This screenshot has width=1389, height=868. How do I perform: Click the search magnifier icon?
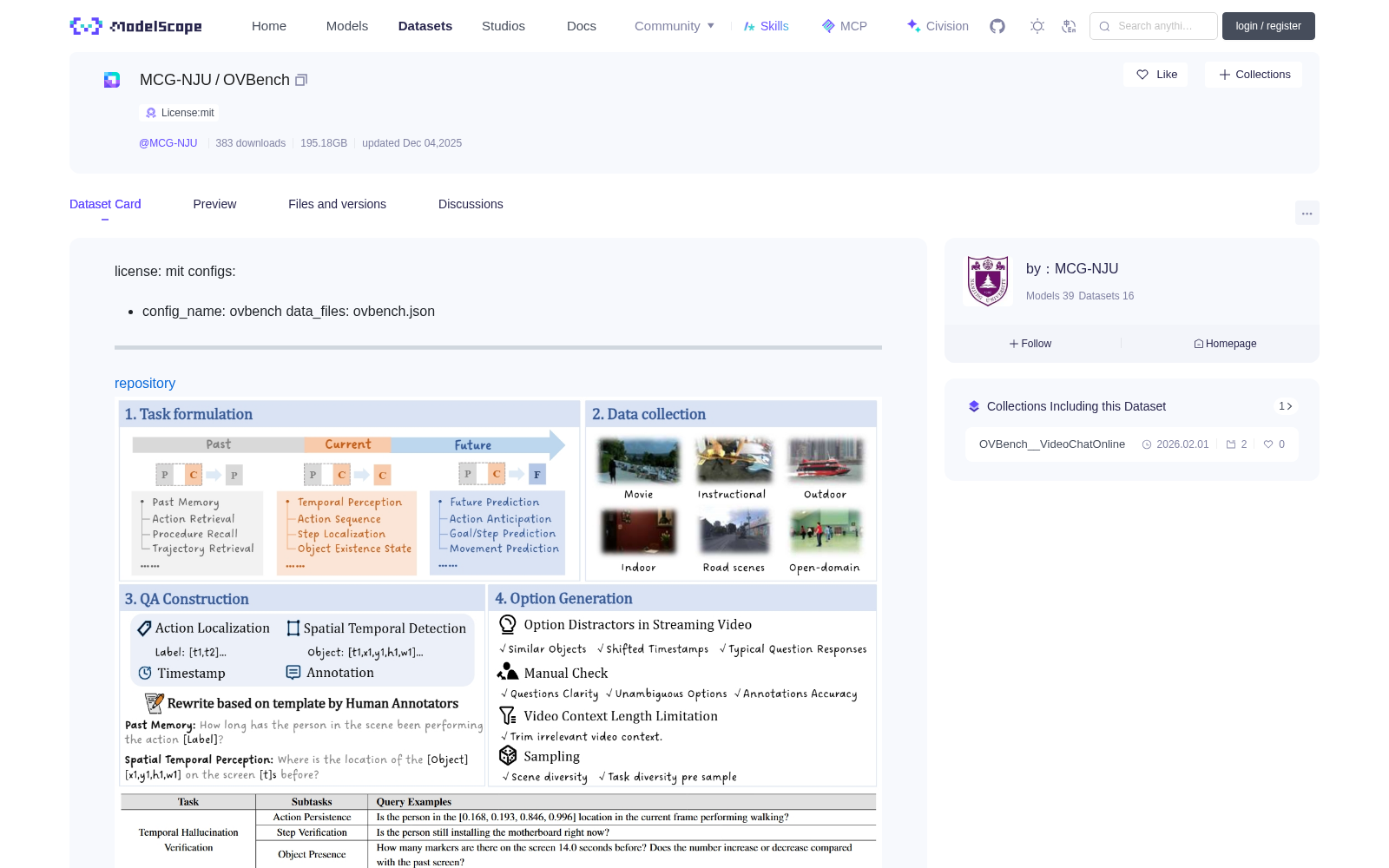click(x=1105, y=26)
